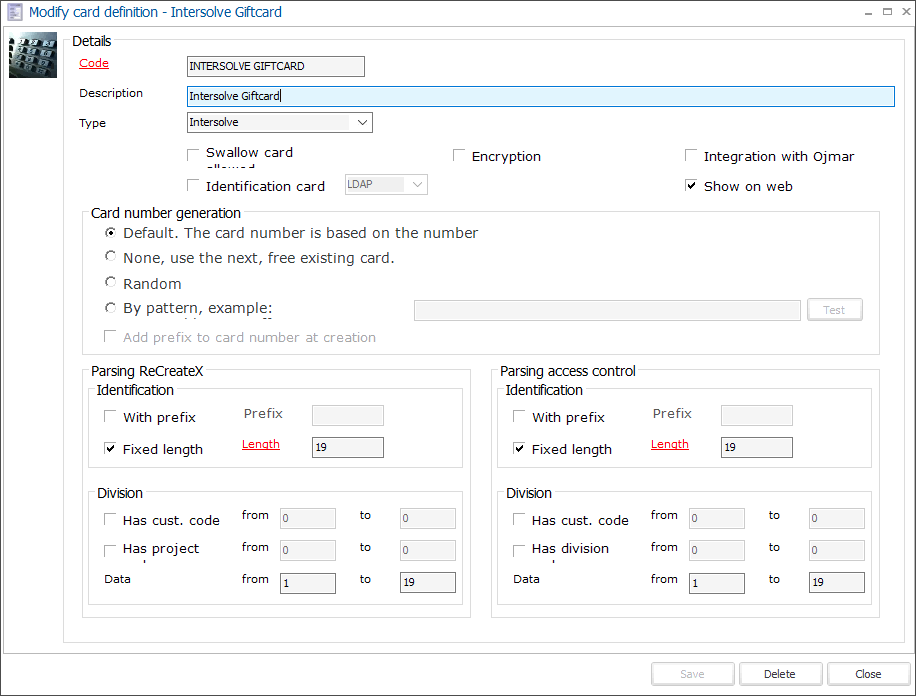Toggle the Encryption checkbox

click(x=459, y=156)
